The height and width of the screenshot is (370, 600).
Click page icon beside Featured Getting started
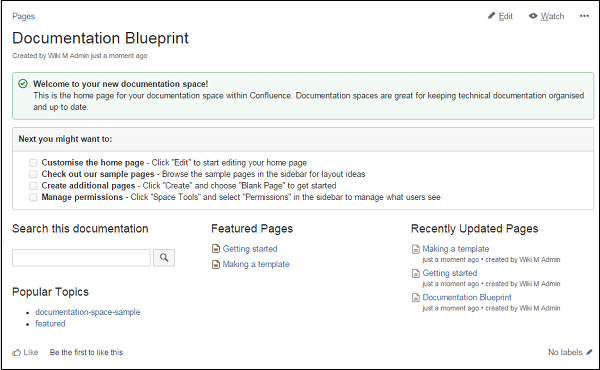[216, 249]
